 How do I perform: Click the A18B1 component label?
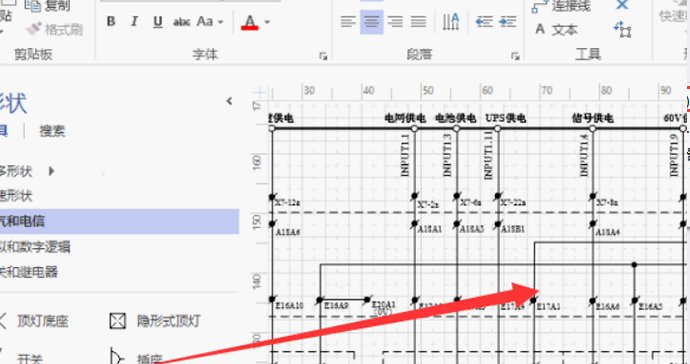pos(513,229)
